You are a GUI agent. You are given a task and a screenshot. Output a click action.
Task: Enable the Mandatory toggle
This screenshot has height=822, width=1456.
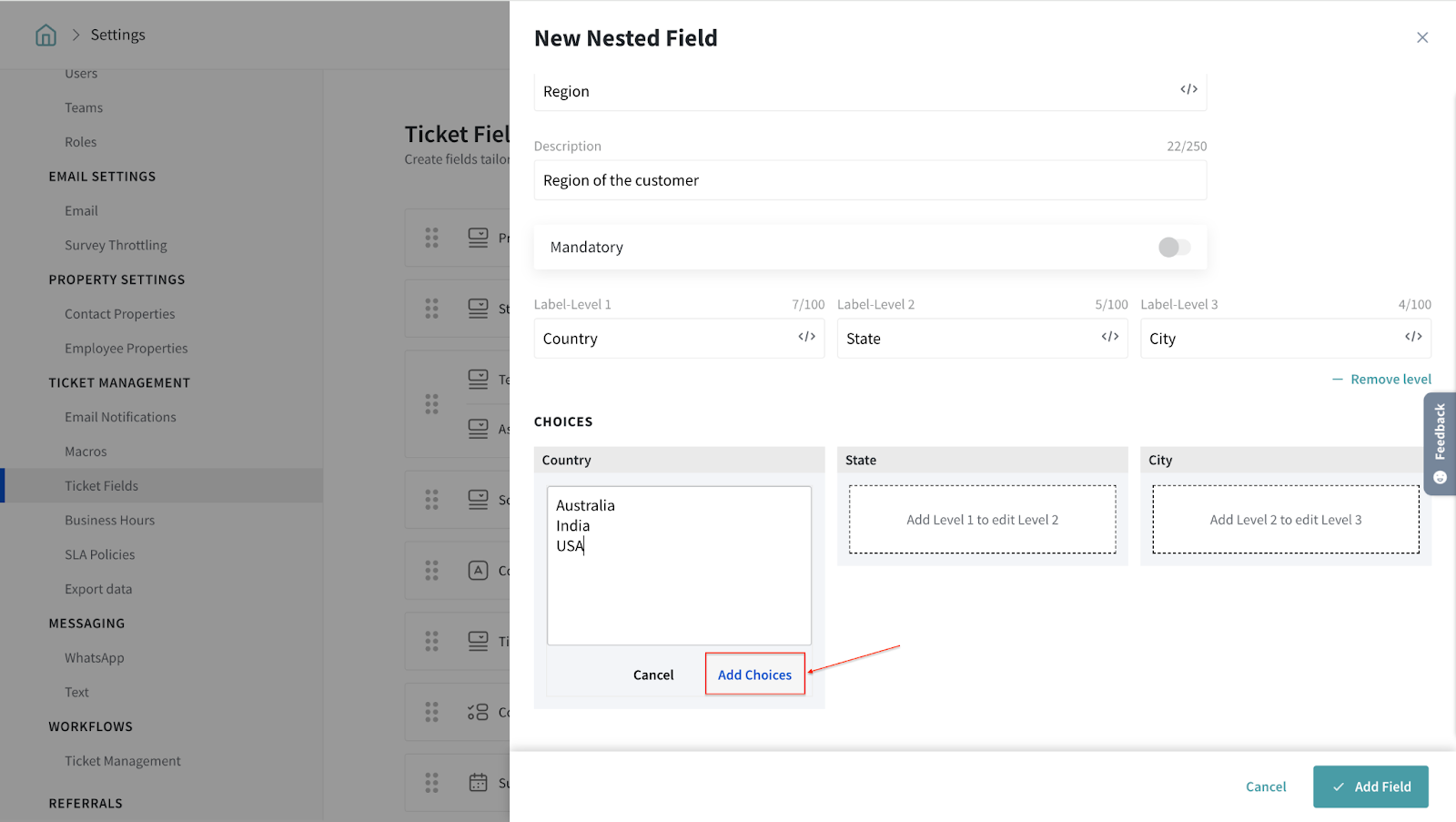[1174, 248]
